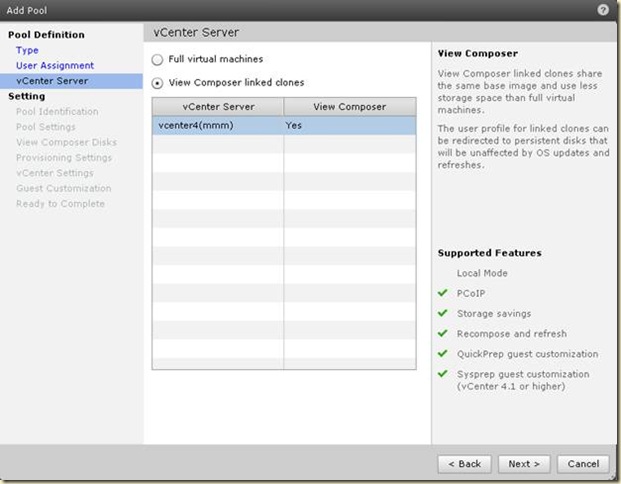
Task: Click the vCenter Settings step
Action: (55, 173)
